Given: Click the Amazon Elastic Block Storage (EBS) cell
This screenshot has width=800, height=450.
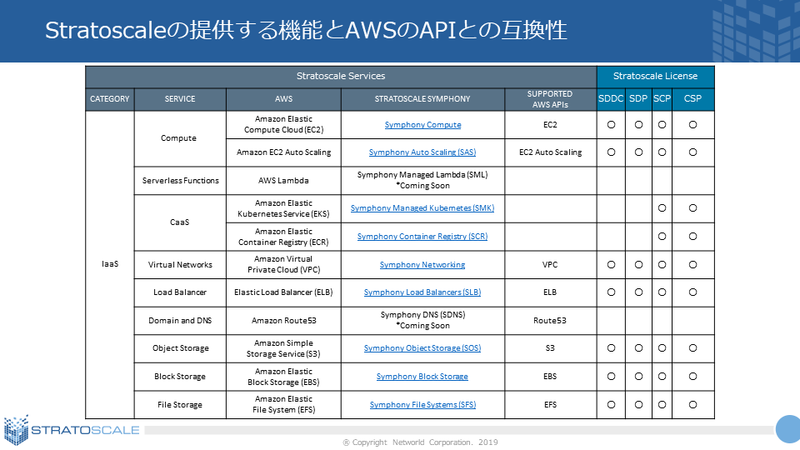Looking at the screenshot, I should click(284, 376).
